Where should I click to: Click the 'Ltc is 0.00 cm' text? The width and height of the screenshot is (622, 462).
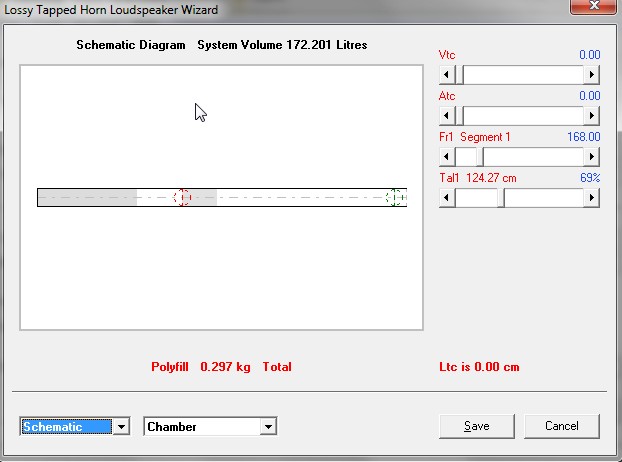tap(479, 367)
